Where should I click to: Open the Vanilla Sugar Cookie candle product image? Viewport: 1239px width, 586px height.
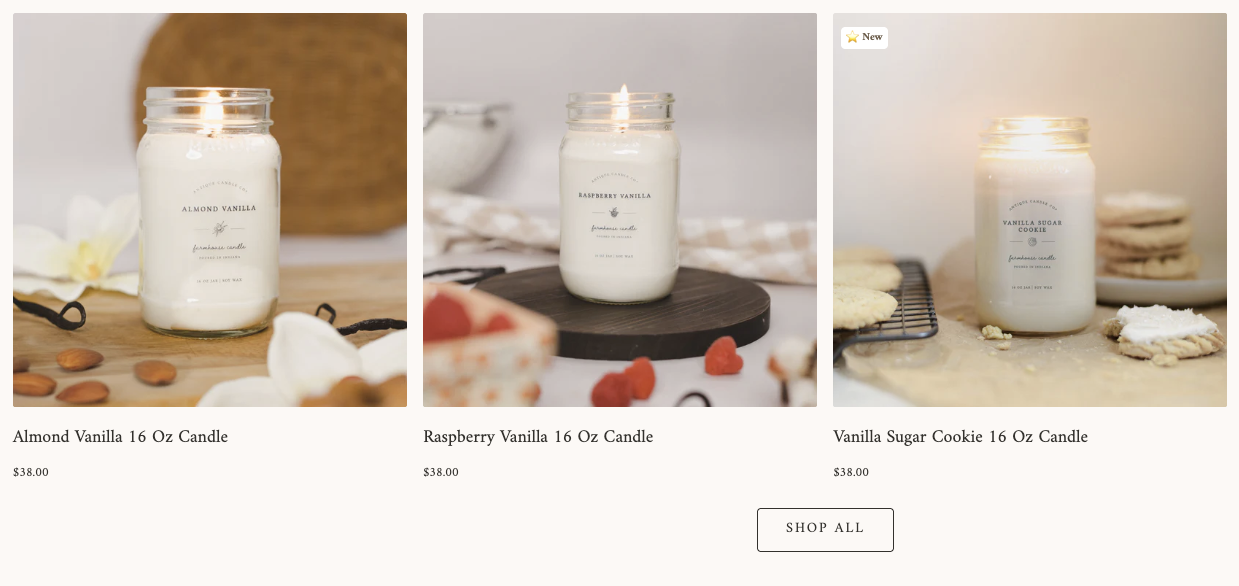(x=1030, y=210)
